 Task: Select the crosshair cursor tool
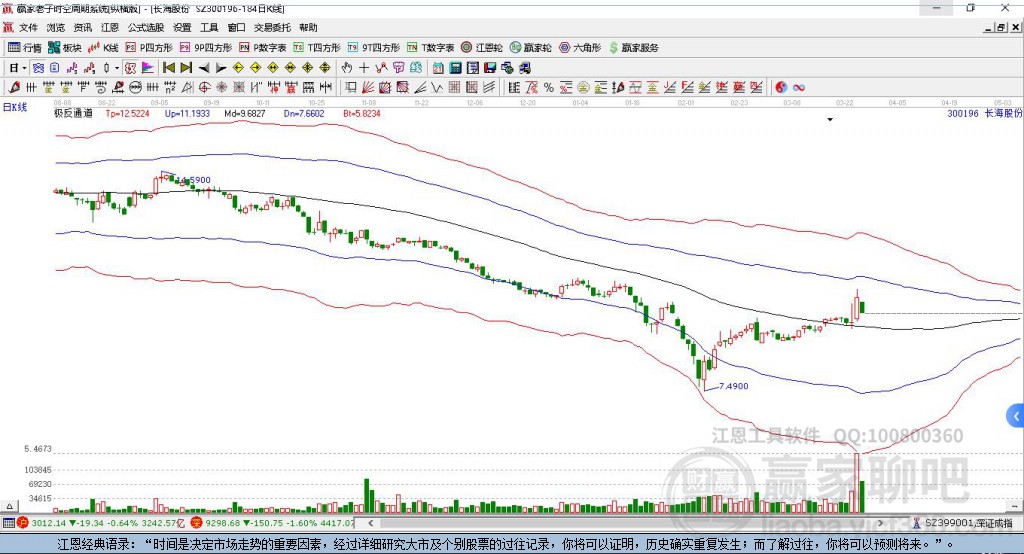click(x=364, y=68)
